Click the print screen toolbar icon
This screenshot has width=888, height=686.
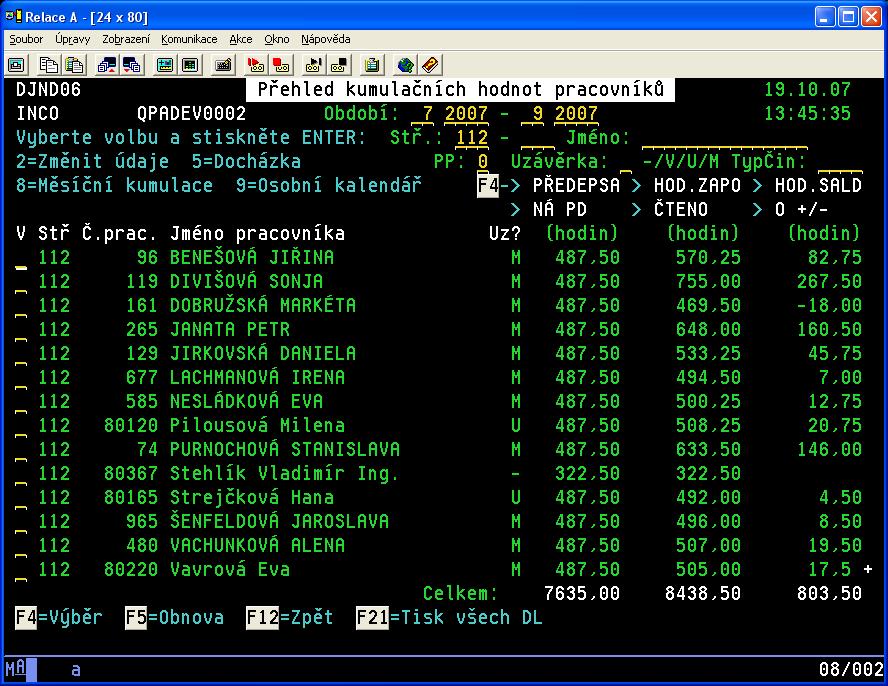pos(17,65)
